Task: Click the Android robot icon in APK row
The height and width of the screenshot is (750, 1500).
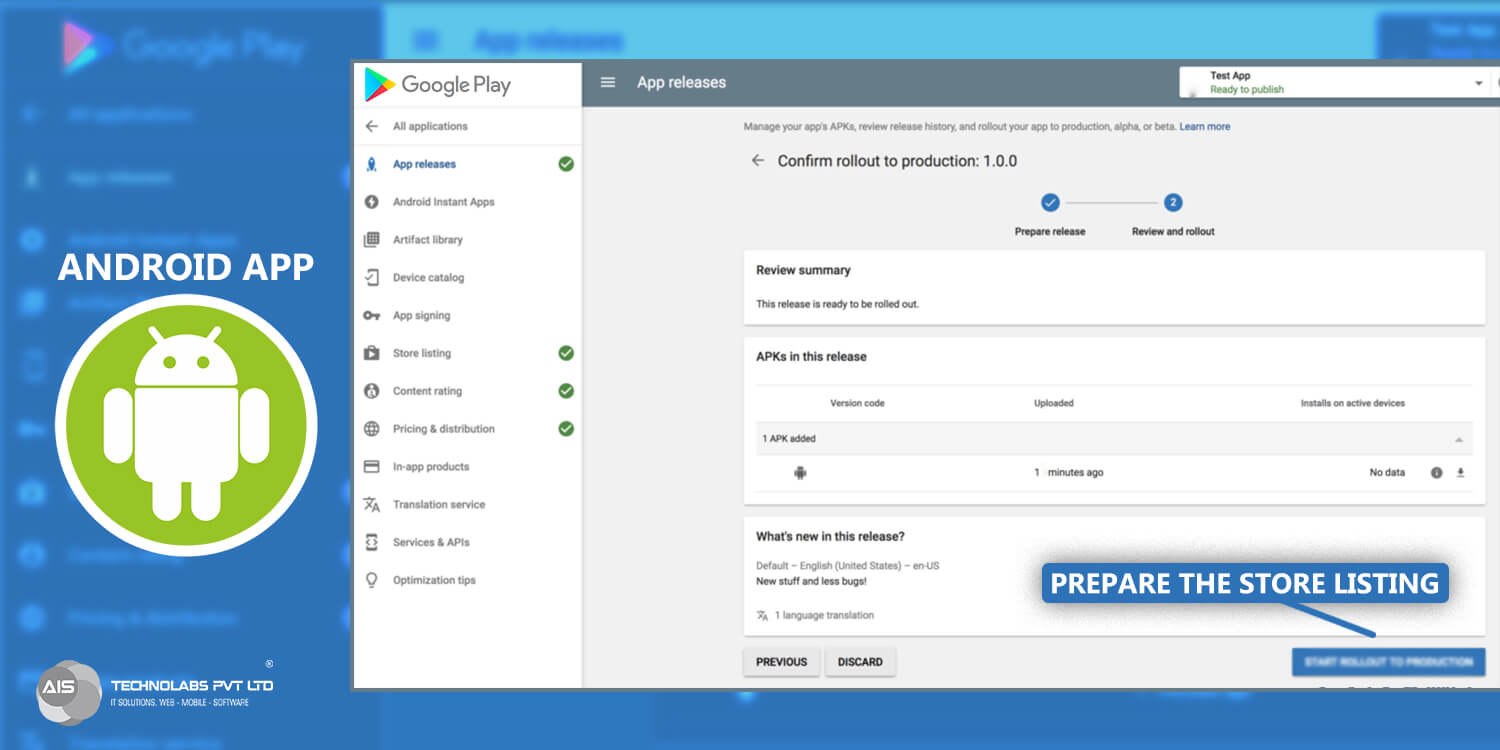Action: [800, 473]
